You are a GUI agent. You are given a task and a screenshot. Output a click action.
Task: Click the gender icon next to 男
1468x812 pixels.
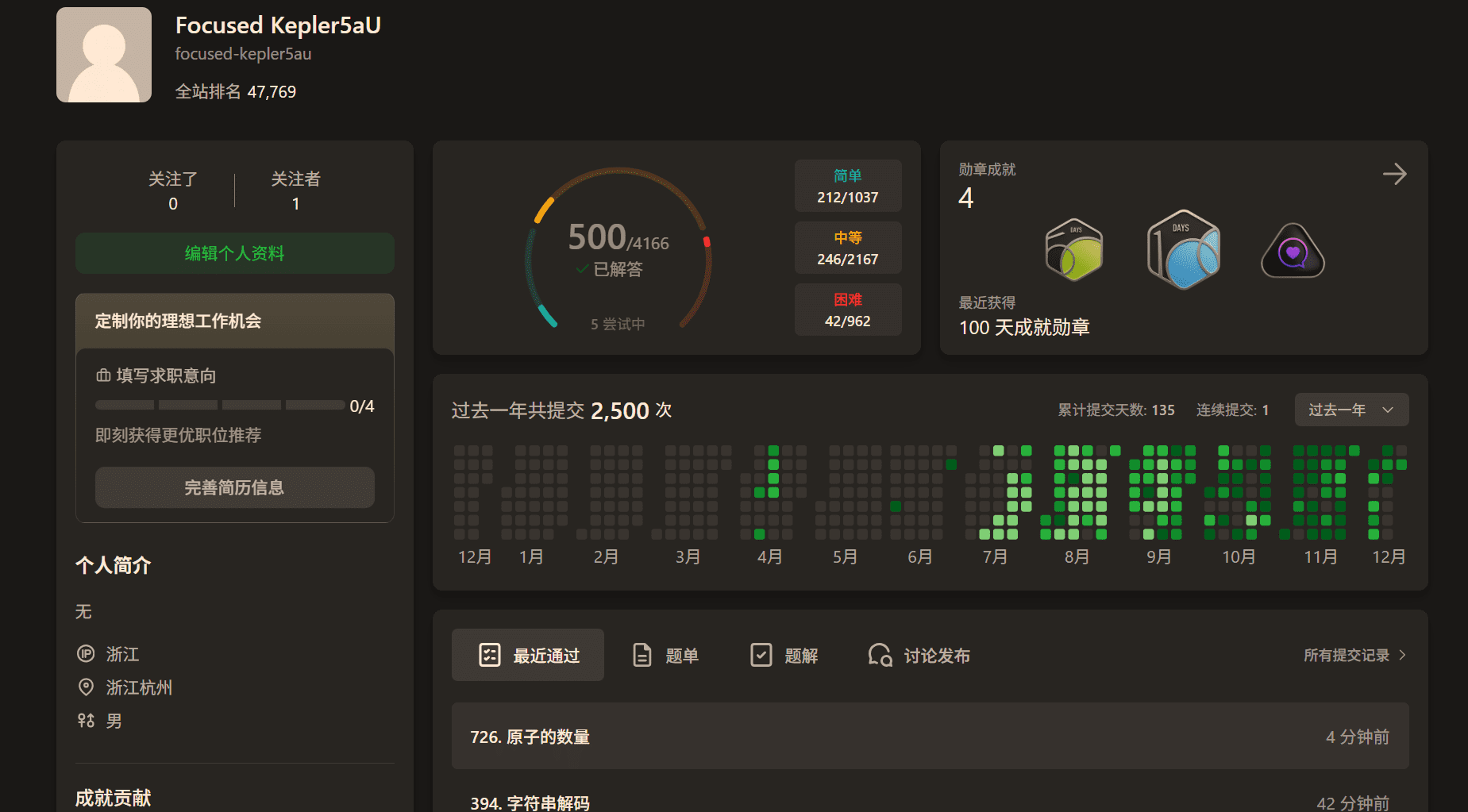click(x=86, y=721)
